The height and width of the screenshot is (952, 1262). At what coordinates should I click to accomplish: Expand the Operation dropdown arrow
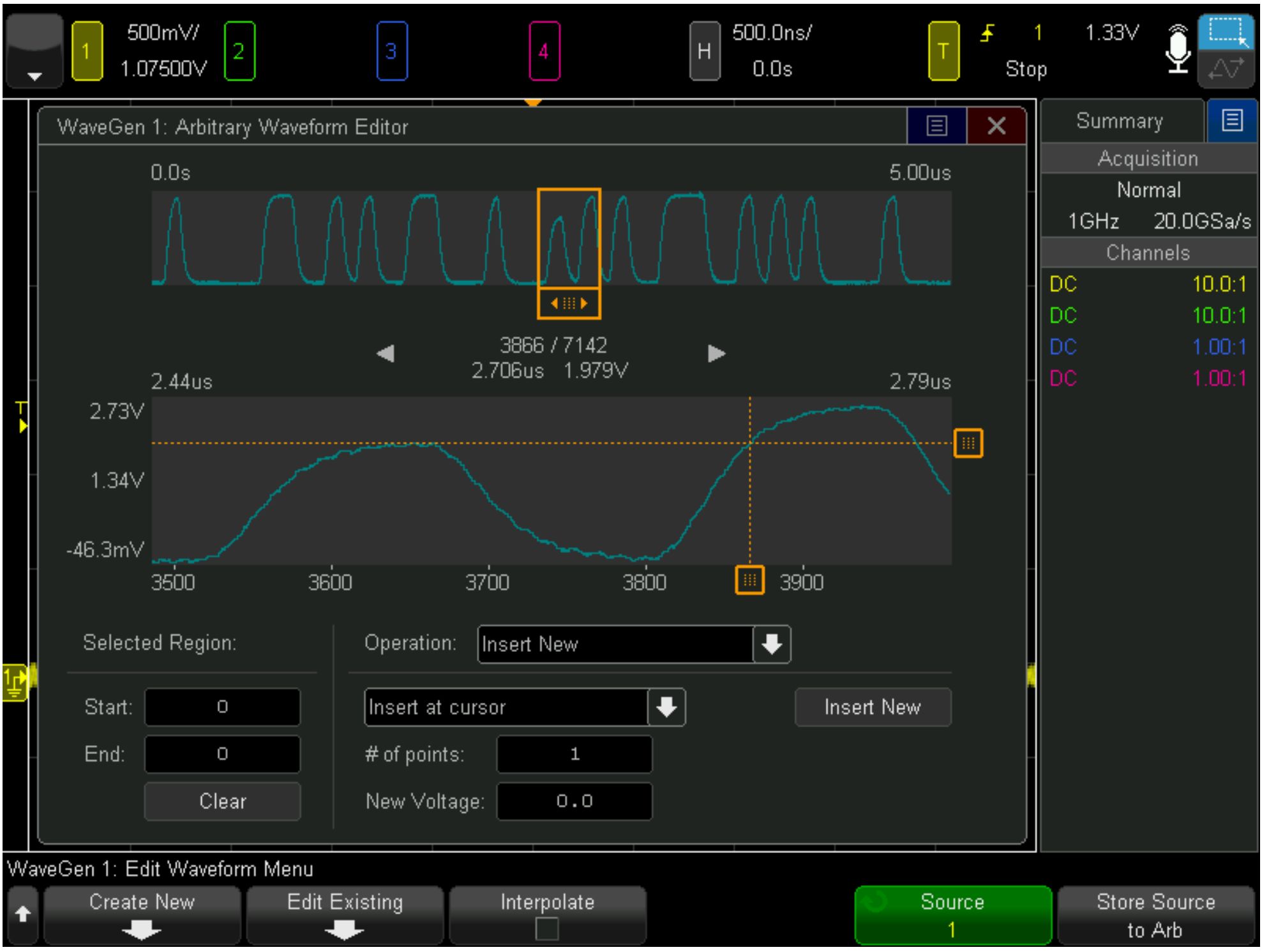click(x=772, y=644)
